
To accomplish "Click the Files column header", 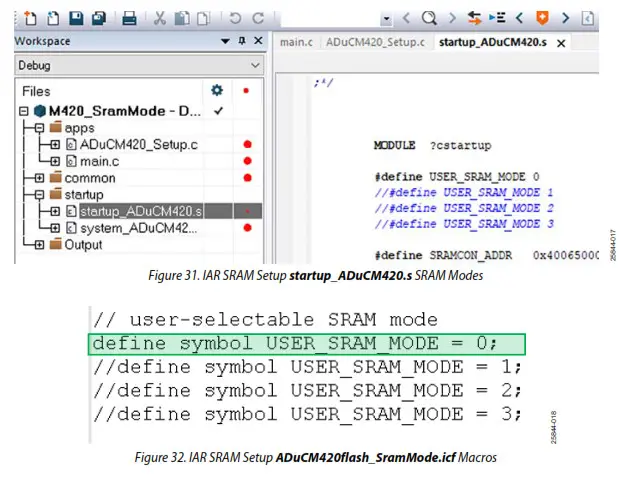I will (36, 91).
